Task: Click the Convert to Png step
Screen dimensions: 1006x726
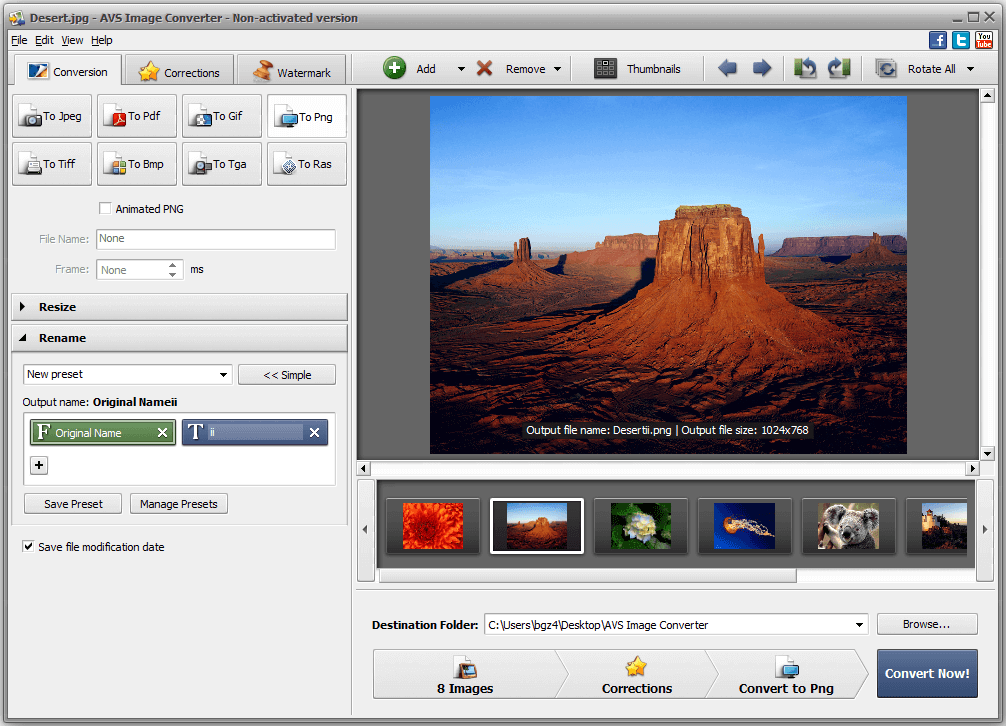Action: (x=787, y=674)
